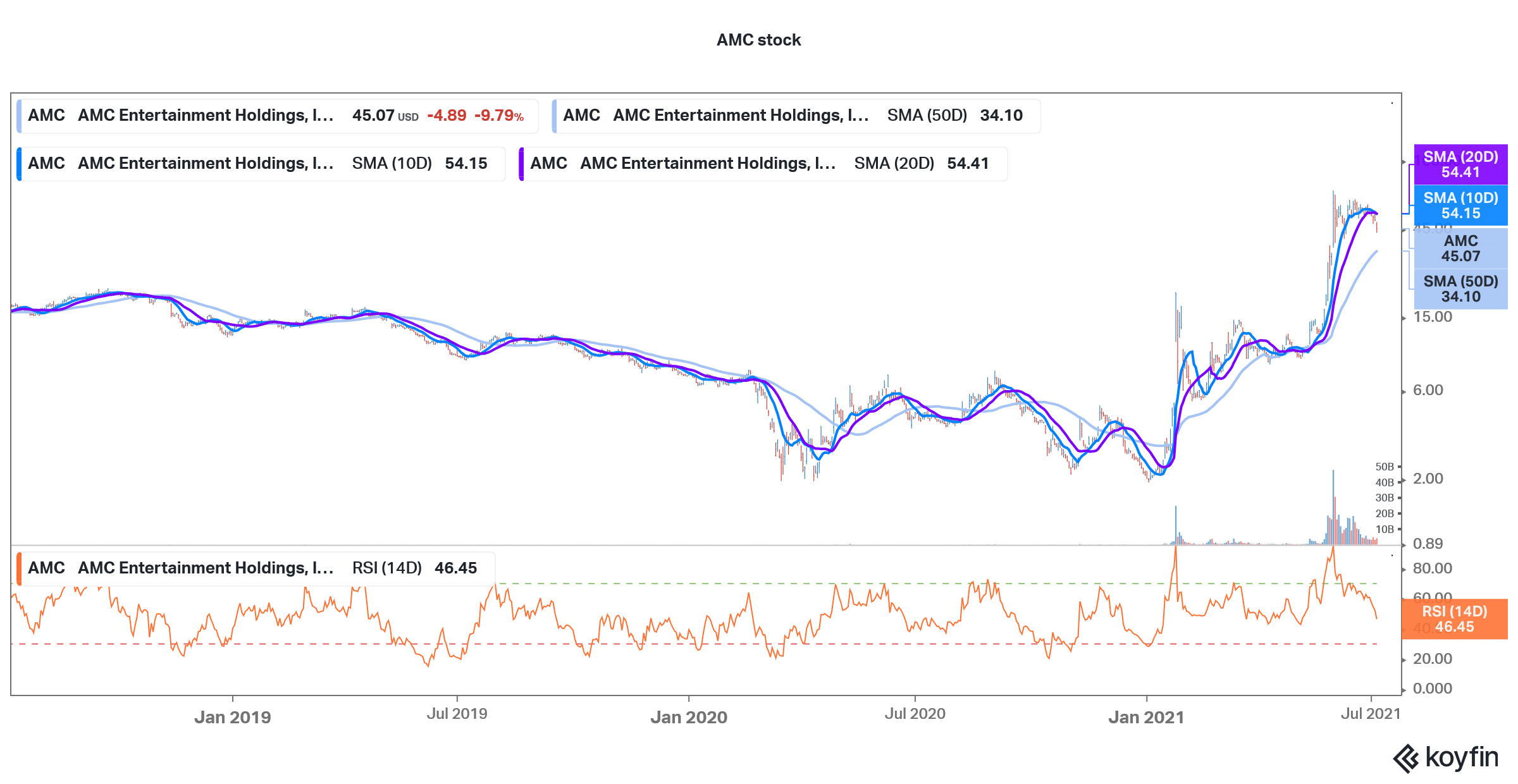Click the -4.89 price change value

click(x=447, y=116)
